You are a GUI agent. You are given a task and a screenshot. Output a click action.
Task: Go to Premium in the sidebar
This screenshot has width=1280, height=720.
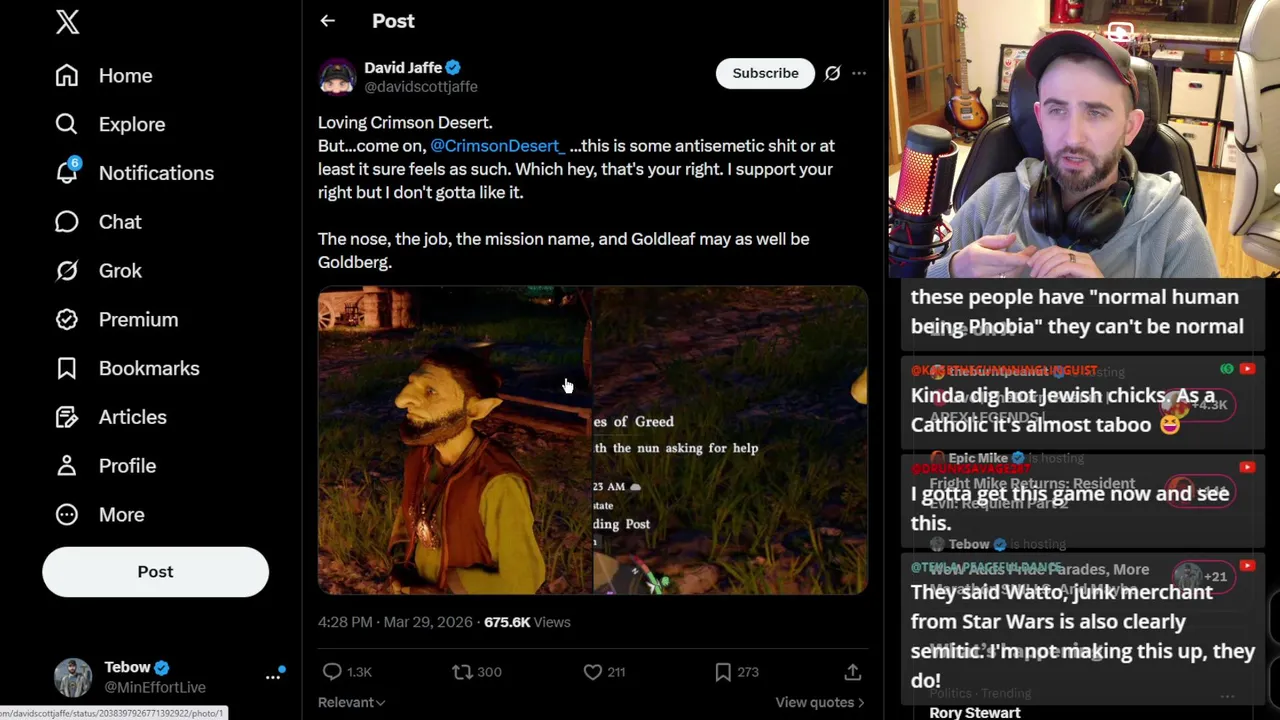tap(138, 319)
